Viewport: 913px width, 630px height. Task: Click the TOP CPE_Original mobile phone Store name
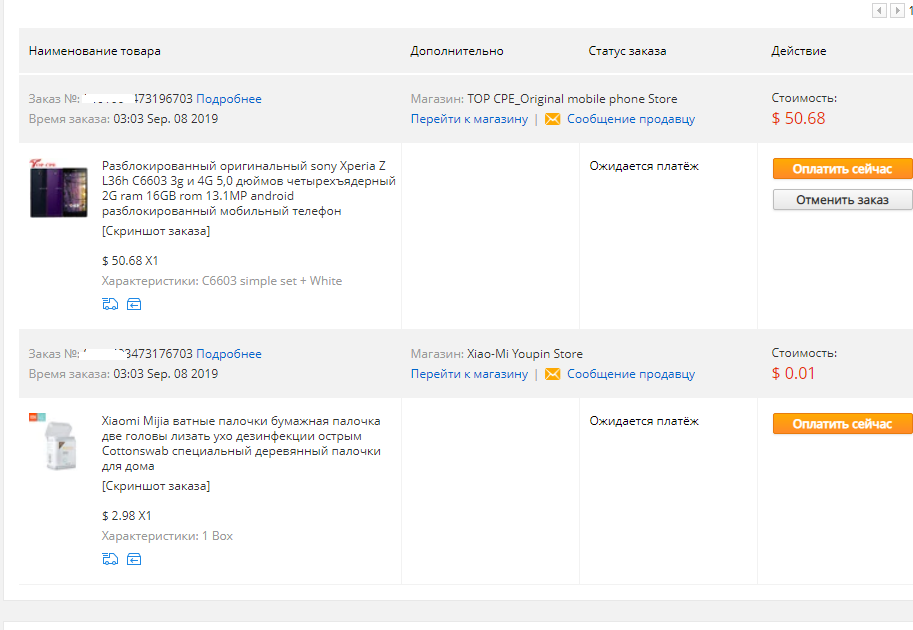tap(572, 99)
